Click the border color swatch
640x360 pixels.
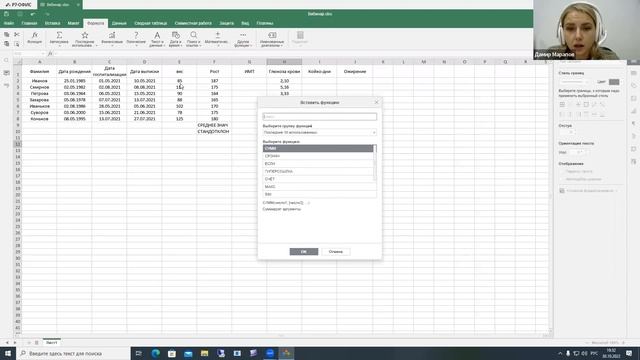[x=613, y=82]
